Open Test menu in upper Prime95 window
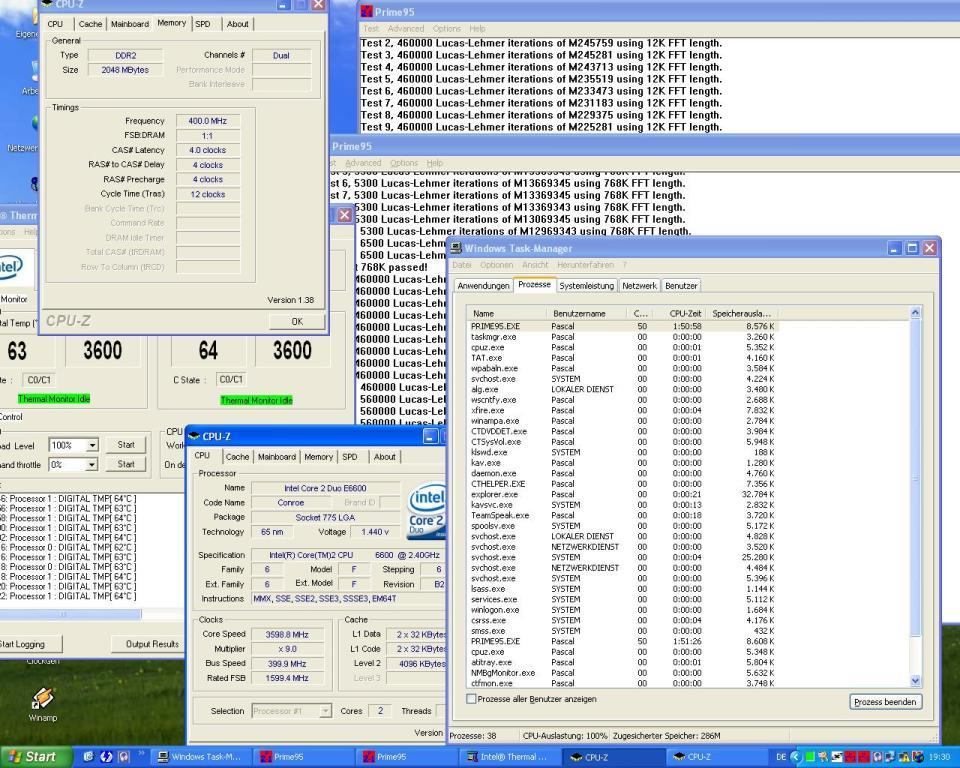The image size is (960, 768). pyautogui.click(x=370, y=29)
